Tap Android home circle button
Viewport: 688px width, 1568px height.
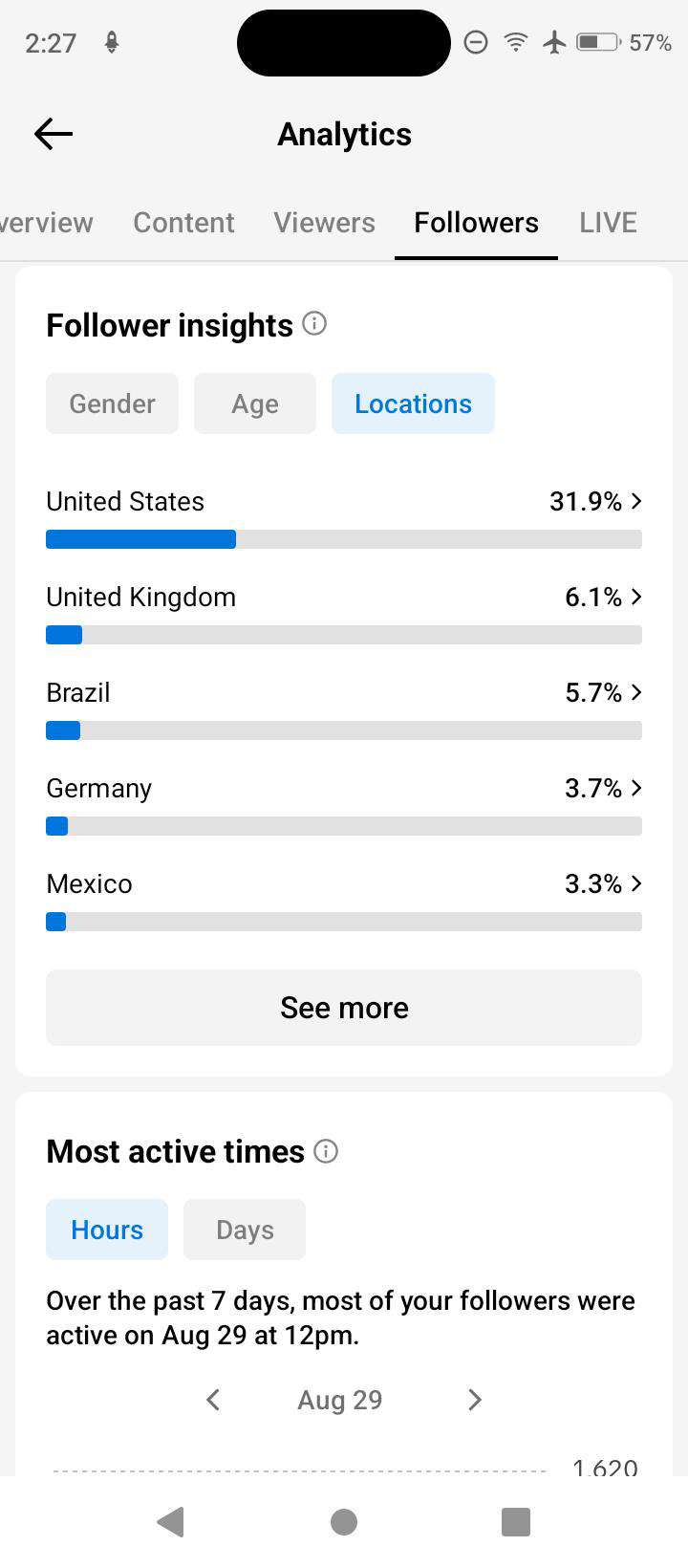344,1521
